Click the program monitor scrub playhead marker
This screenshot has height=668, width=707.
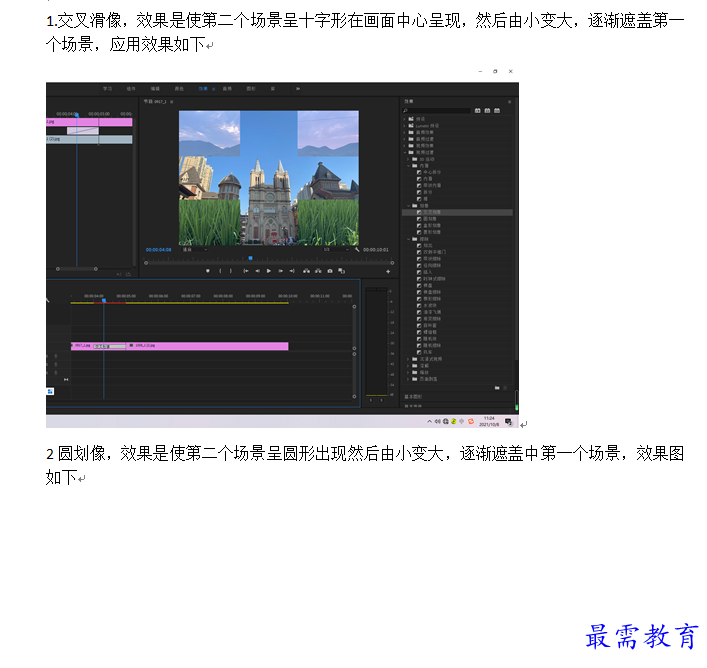[x=250, y=258]
